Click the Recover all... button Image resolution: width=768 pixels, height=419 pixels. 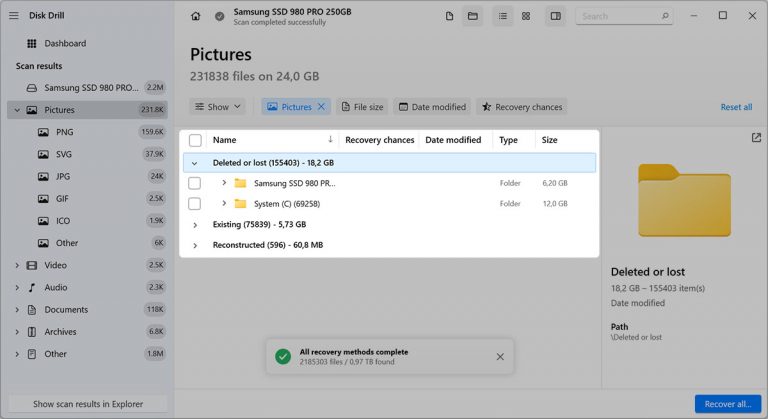tap(728, 404)
